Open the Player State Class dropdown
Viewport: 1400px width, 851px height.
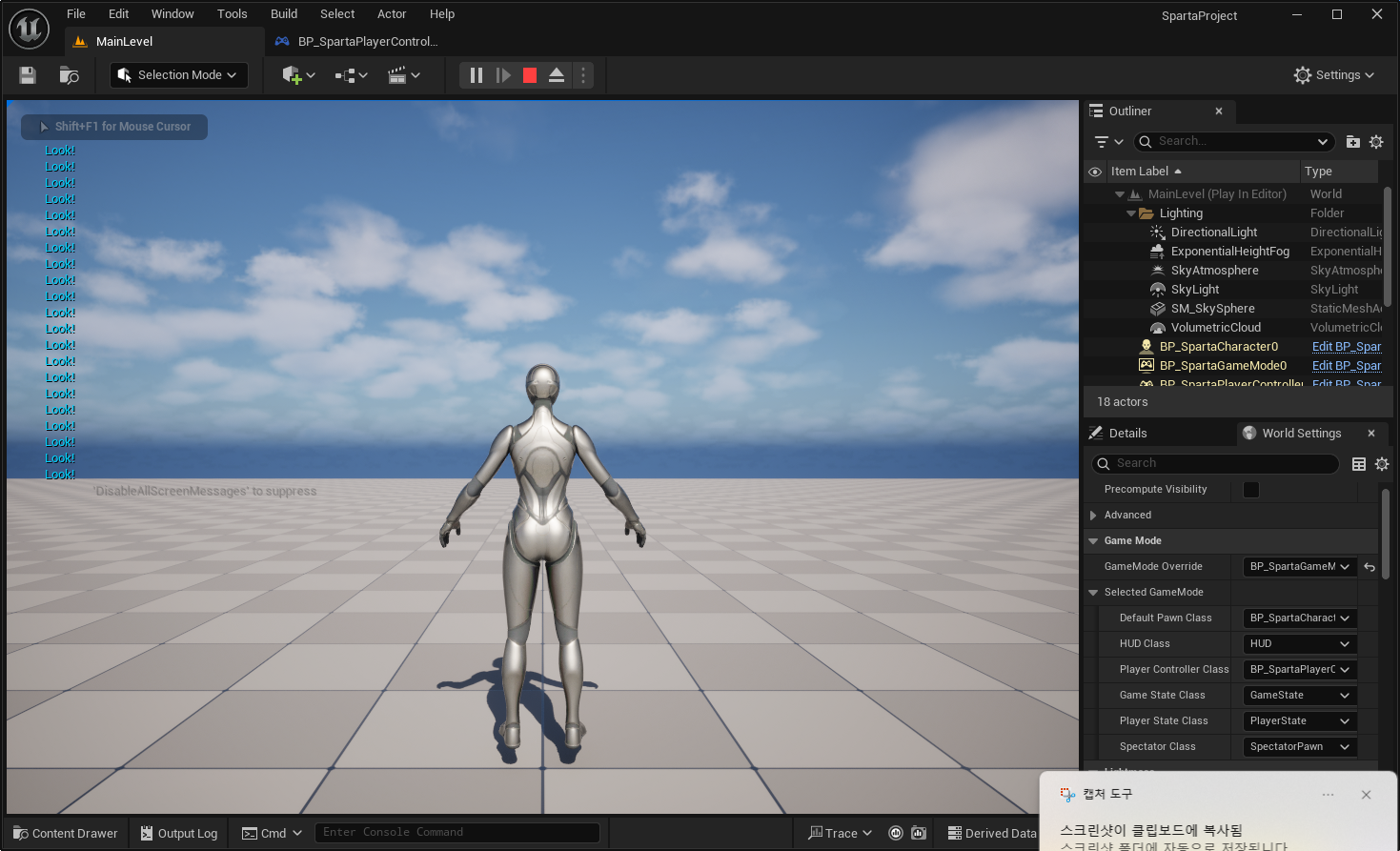tap(1300, 721)
